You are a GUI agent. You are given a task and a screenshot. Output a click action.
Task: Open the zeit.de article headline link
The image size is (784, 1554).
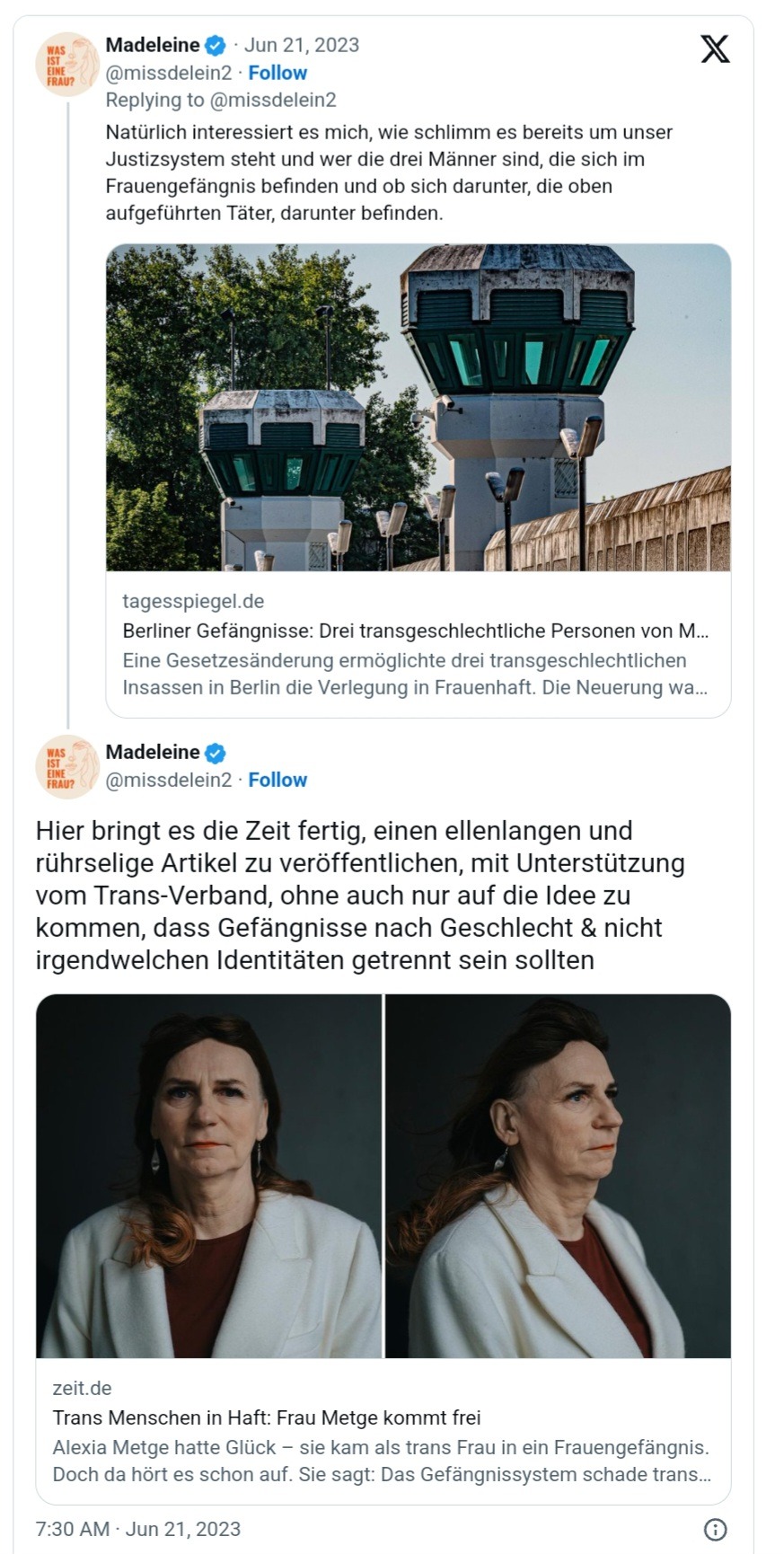pyautogui.click(x=267, y=1417)
